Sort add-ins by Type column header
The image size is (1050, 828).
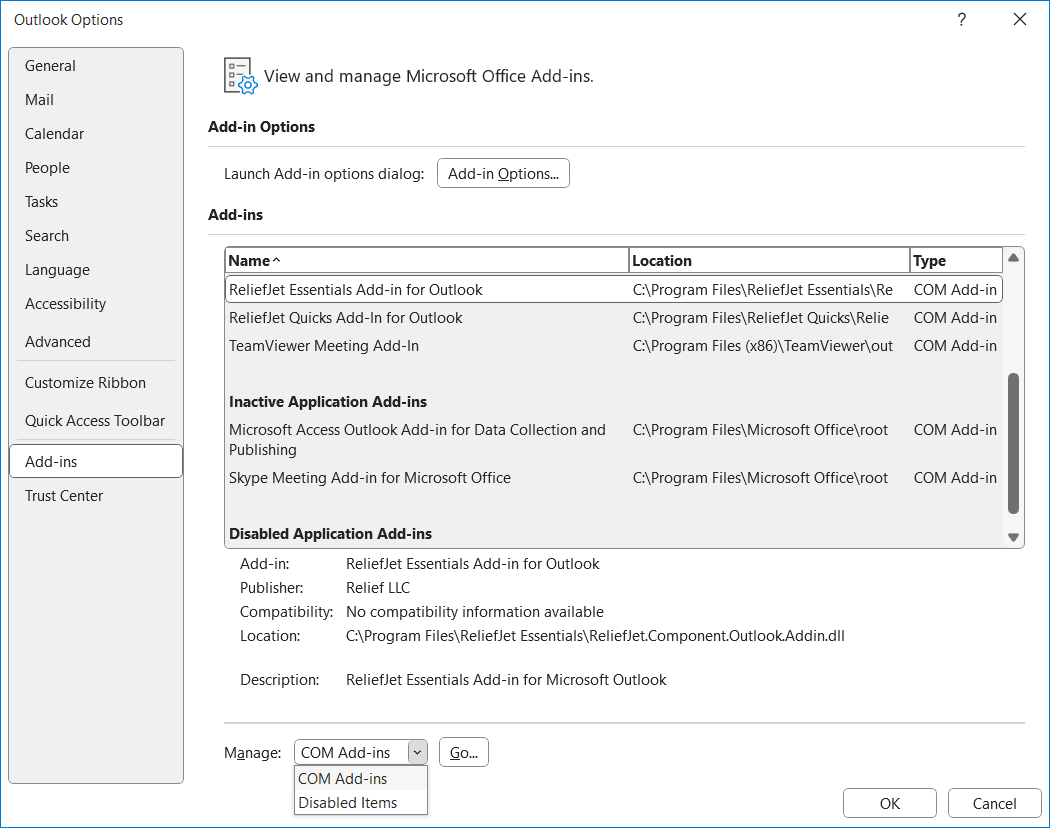click(956, 261)
